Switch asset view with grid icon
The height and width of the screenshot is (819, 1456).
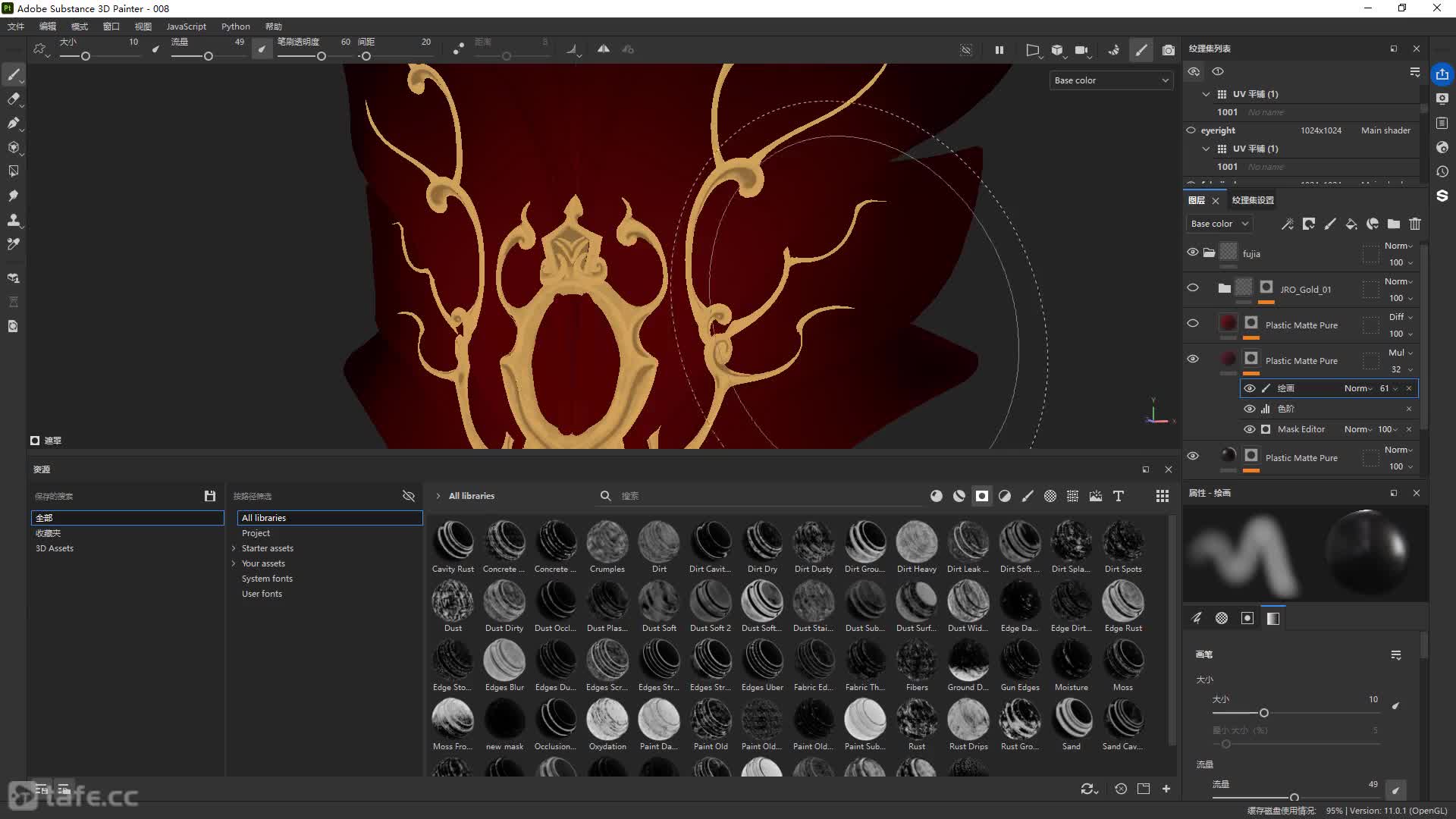click(1162, 496)
